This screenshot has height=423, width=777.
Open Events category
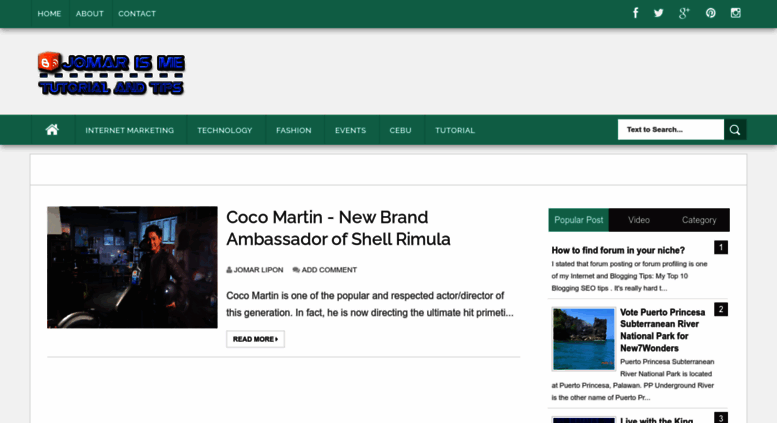tap(350, 130)
